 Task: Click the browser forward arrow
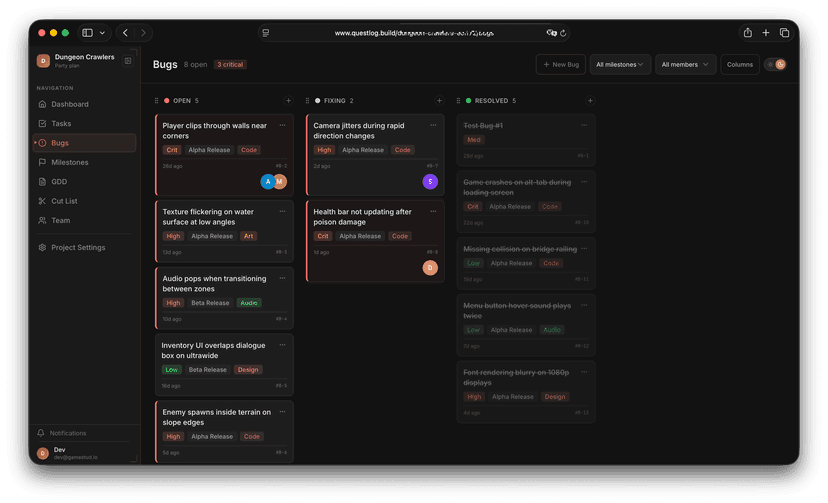tap(143, 33)
